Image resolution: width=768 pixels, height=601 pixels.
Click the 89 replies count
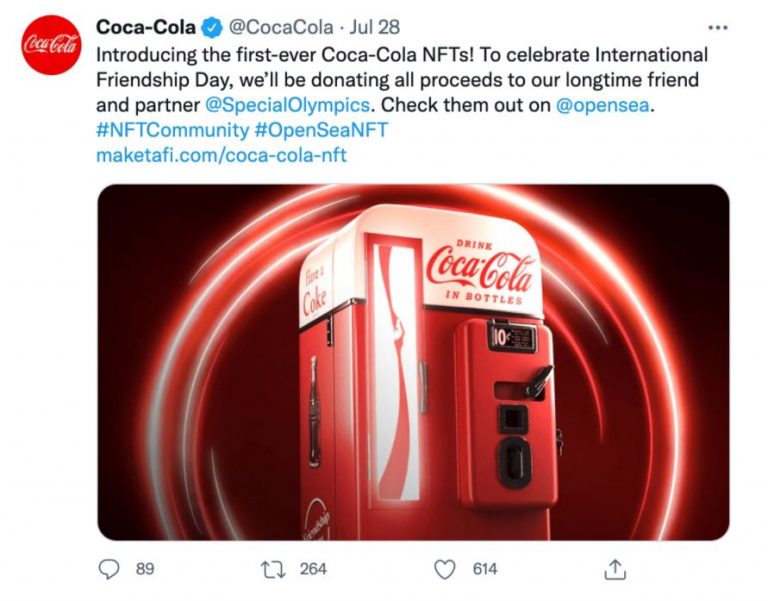pos(145,569)
